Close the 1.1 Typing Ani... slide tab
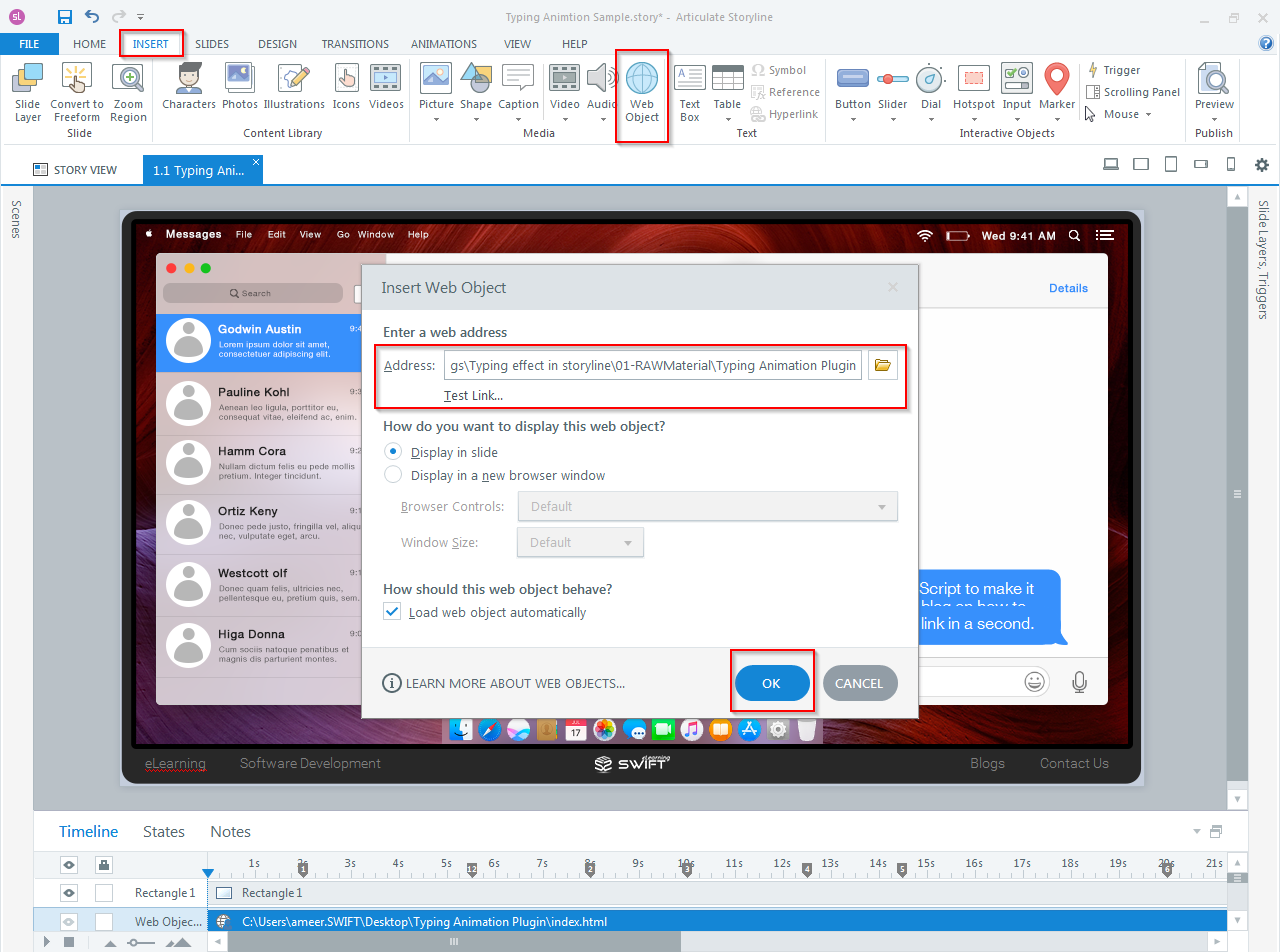1280x952 pixels. [x=256, y=161]
